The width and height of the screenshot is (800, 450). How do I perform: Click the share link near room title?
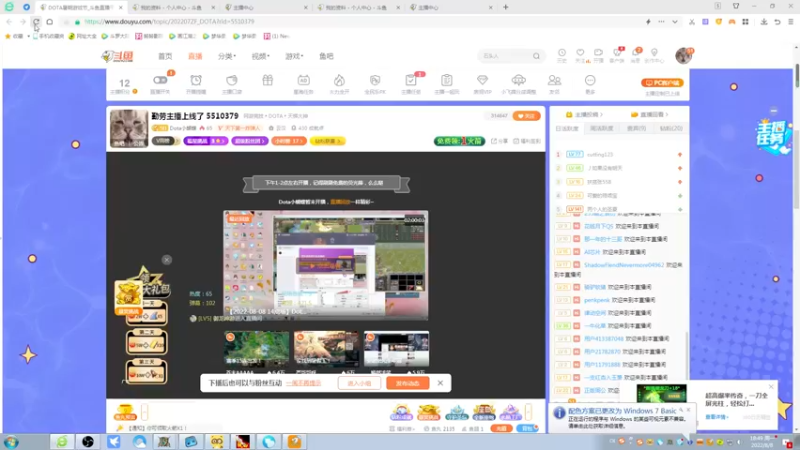coord(499,141)
